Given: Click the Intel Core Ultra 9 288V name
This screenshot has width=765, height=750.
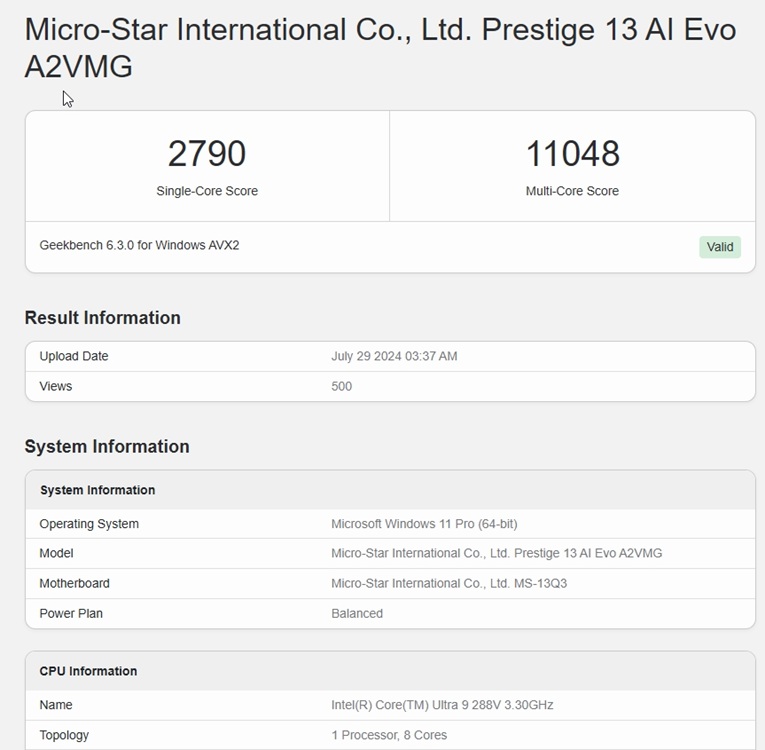Looking at the screenshot, I should click(x=442, y=705).
